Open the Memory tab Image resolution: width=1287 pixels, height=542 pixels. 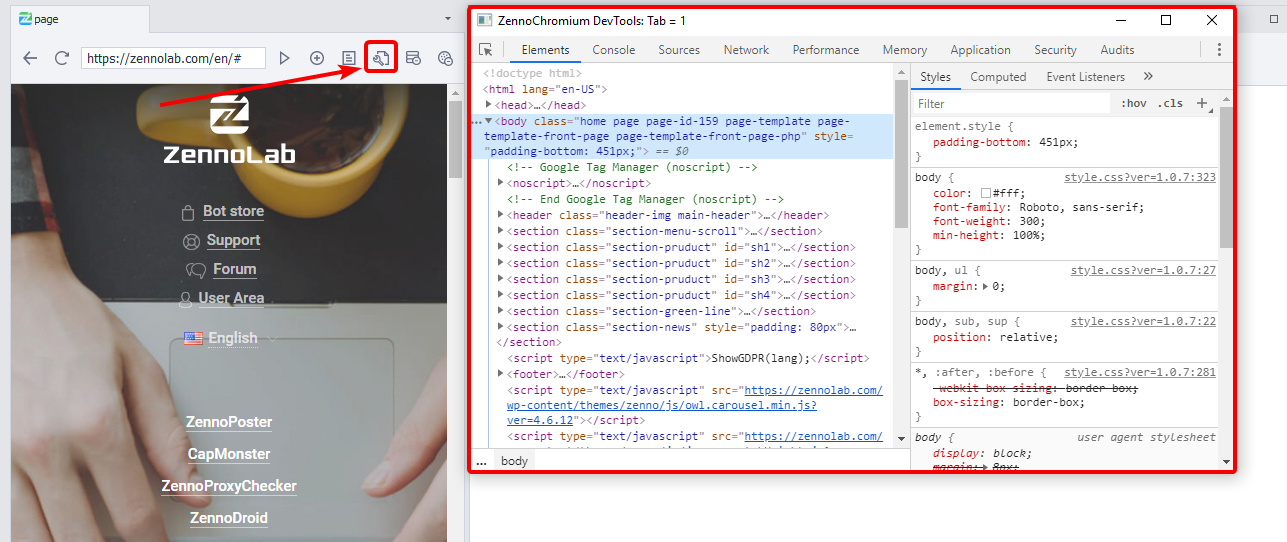[x=905, y=50]
